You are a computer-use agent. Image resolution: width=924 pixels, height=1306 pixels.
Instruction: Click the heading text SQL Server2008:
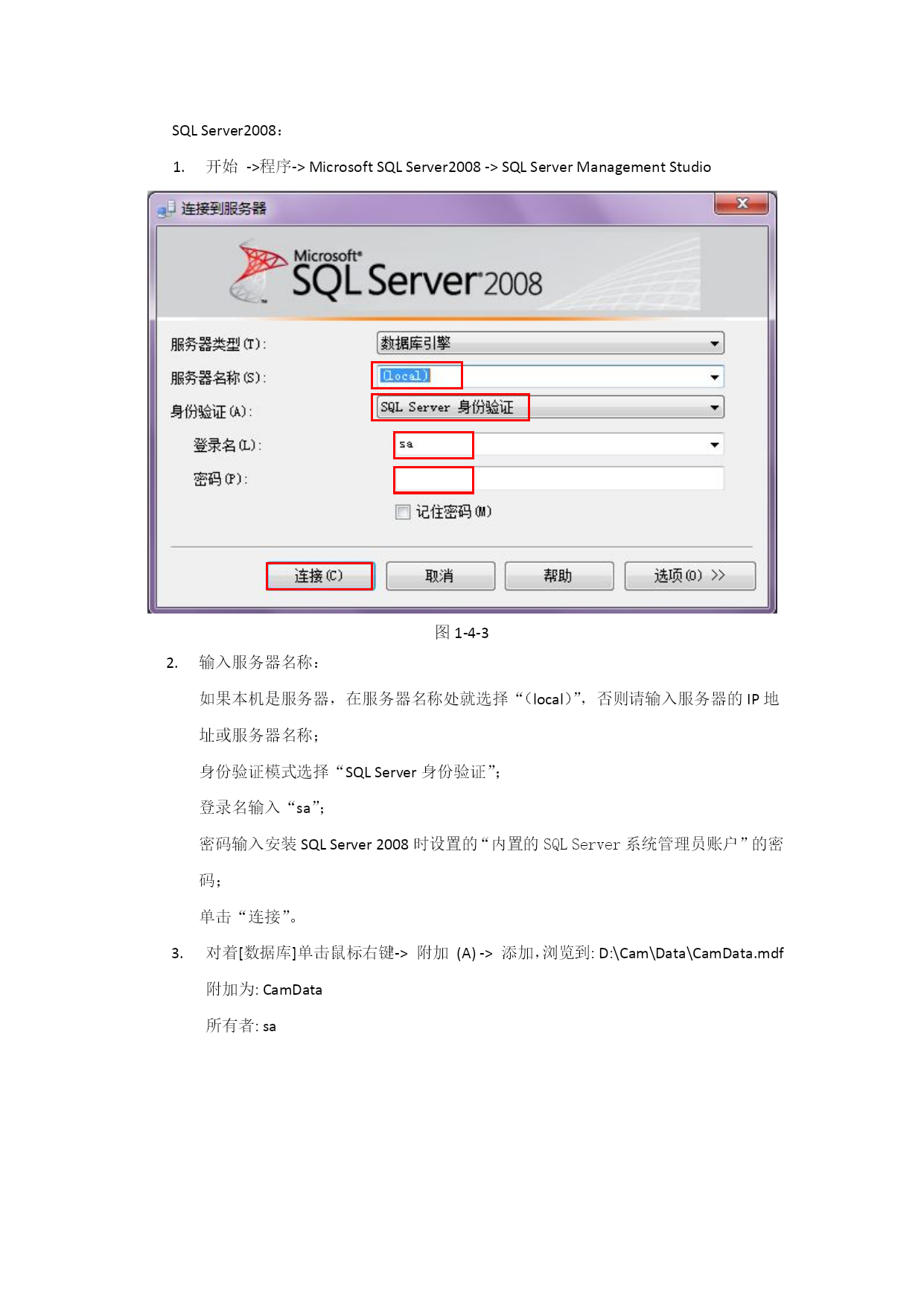[227, 130]
